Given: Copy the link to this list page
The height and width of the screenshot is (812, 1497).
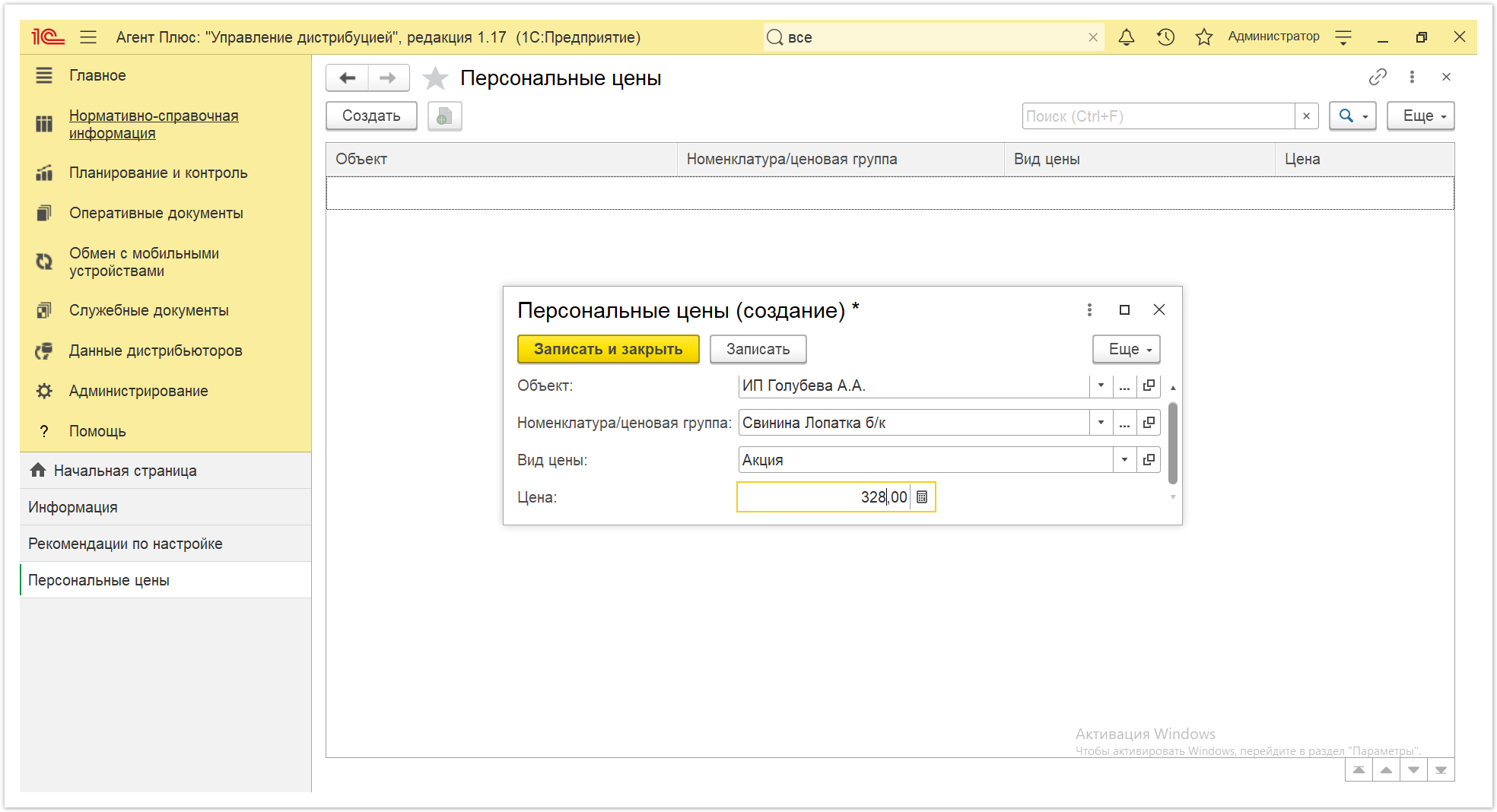Looking at the screenshot, I should click(1378, 77).
